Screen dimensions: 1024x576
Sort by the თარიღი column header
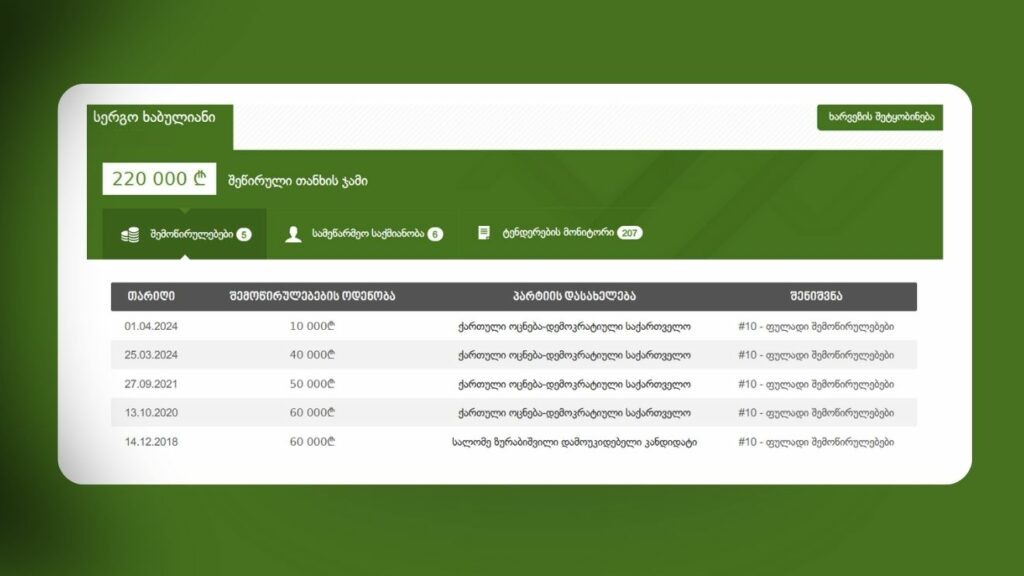point(150,296)
